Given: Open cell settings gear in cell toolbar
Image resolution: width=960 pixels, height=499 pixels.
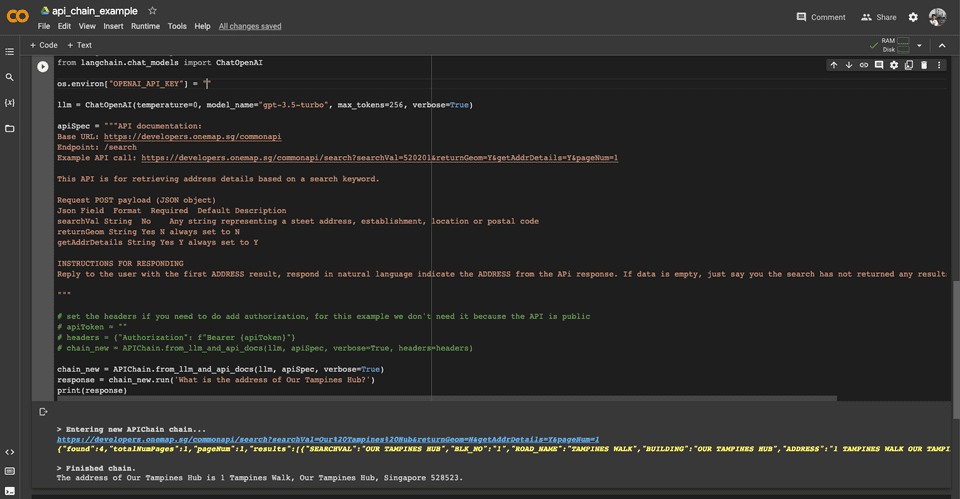Looking at the screenshot, I should coord(894,65).
